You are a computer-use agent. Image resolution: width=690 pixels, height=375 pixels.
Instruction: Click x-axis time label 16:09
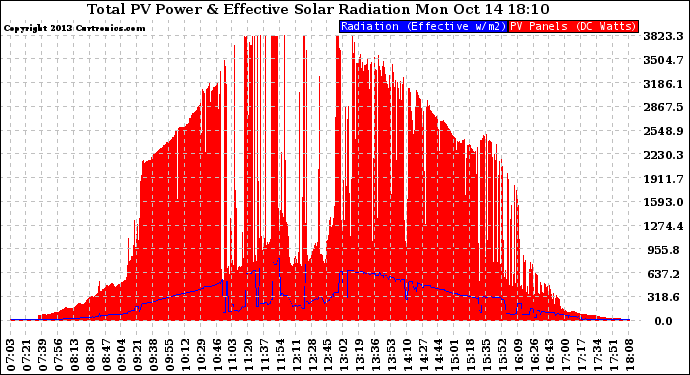tap(518, 355)
